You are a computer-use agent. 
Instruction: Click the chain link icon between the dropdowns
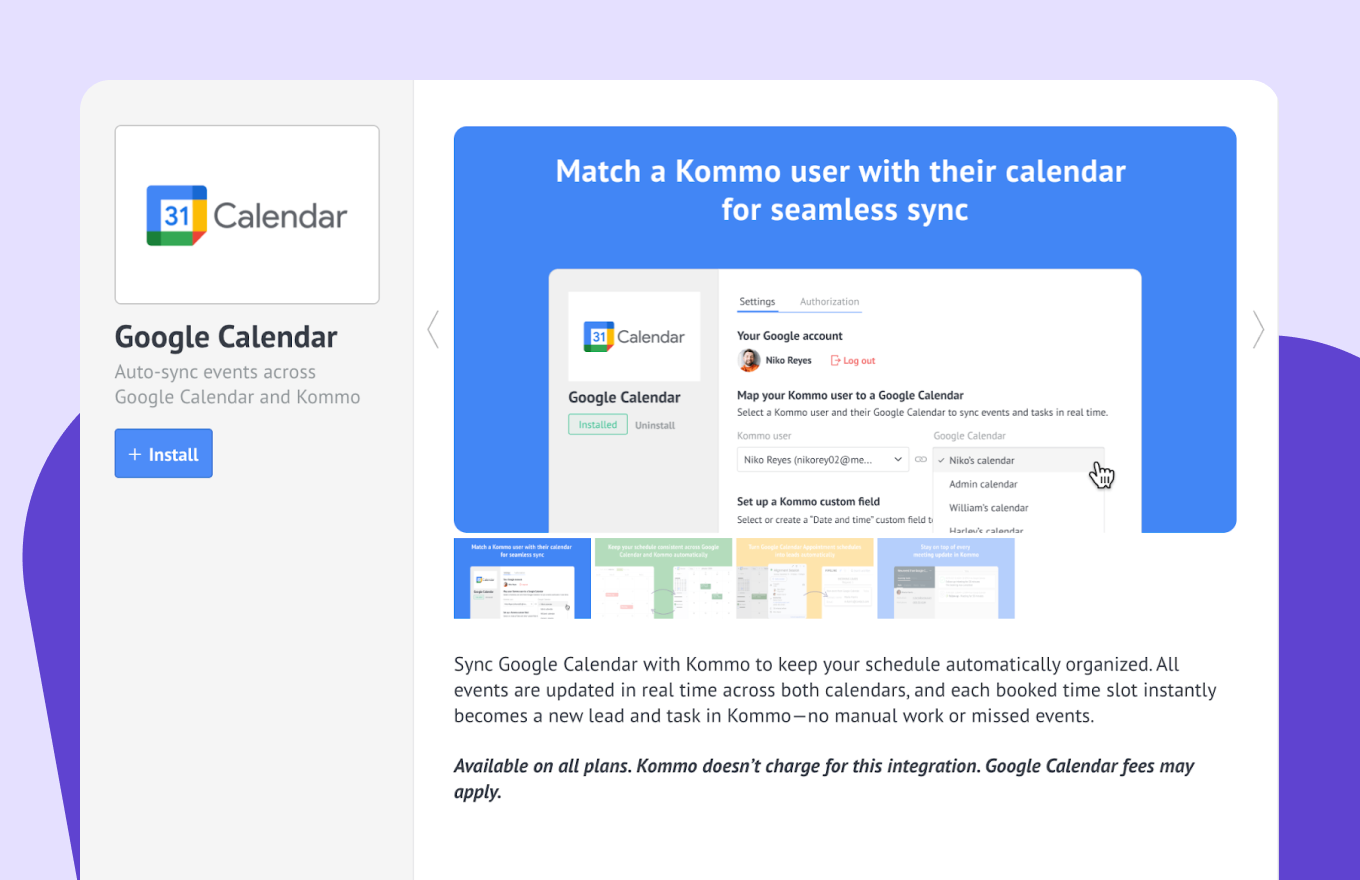pyautogui.click(x=921, y=460)
